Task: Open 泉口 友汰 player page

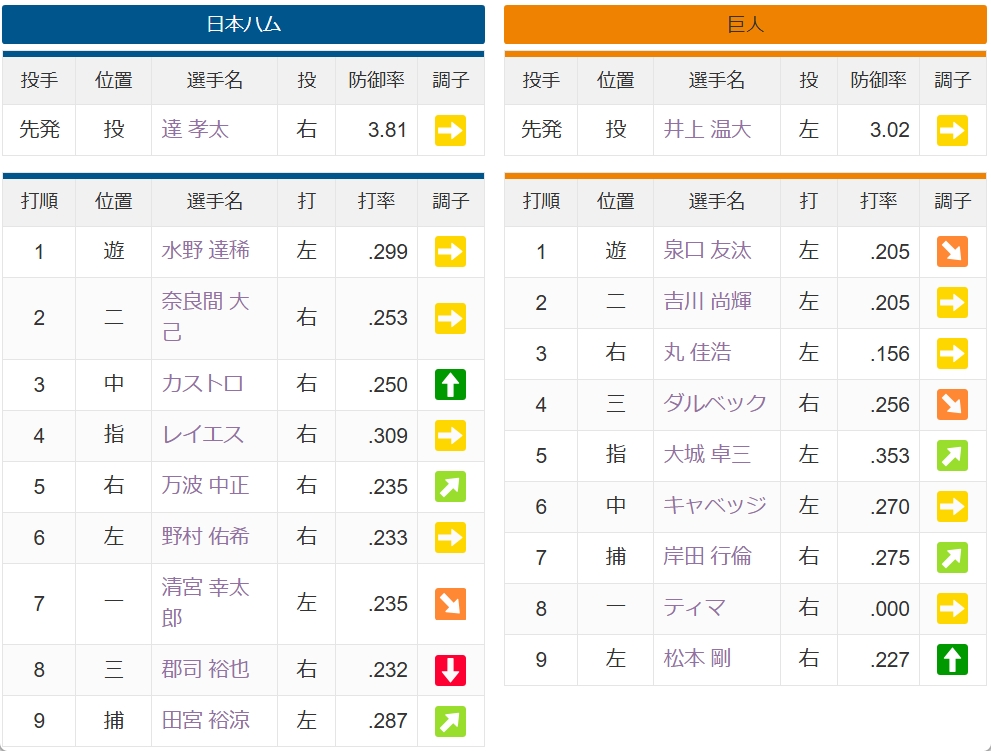Action: [x=707, y=250]
